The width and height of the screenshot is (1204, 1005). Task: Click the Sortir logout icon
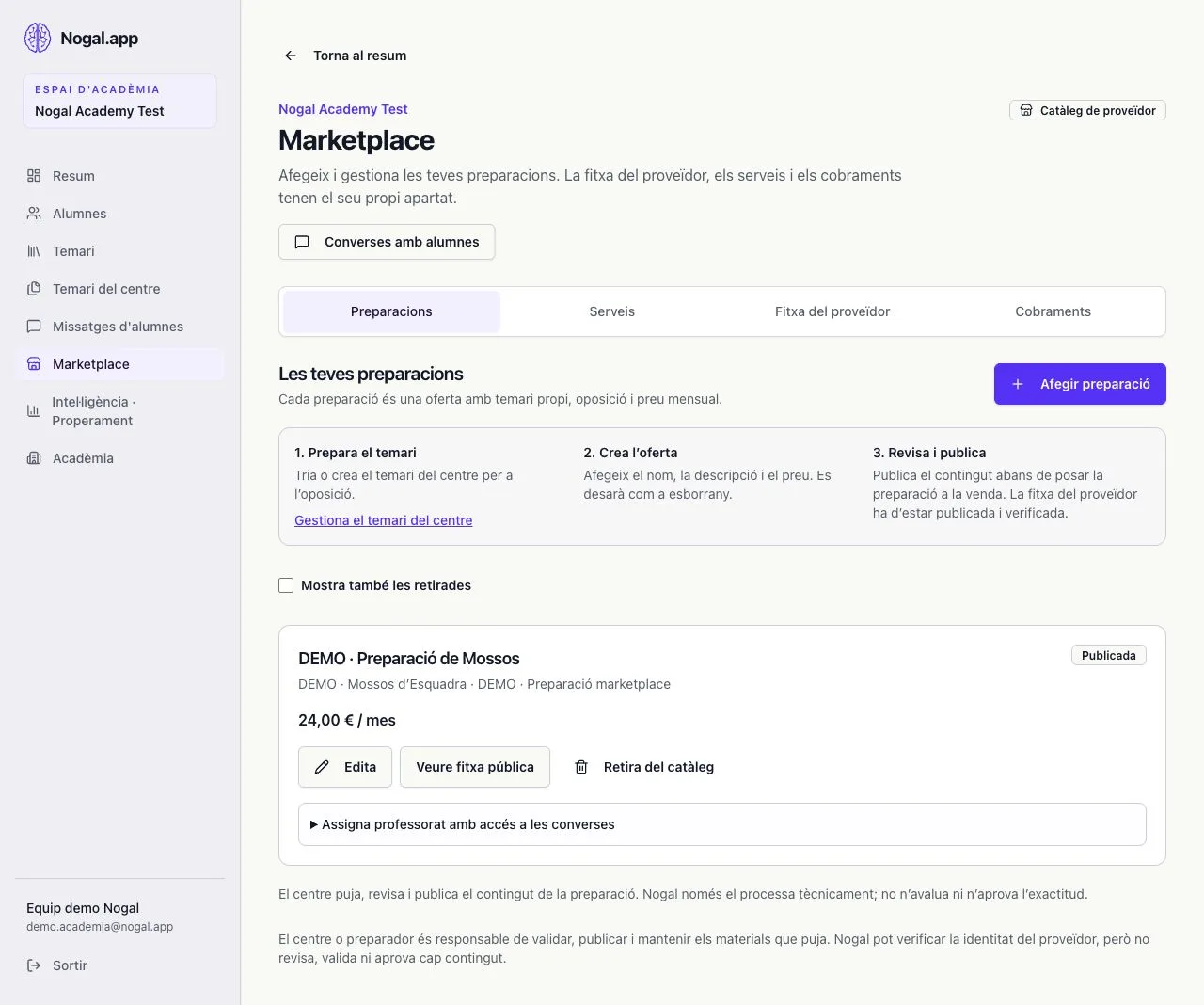point(34,965)
